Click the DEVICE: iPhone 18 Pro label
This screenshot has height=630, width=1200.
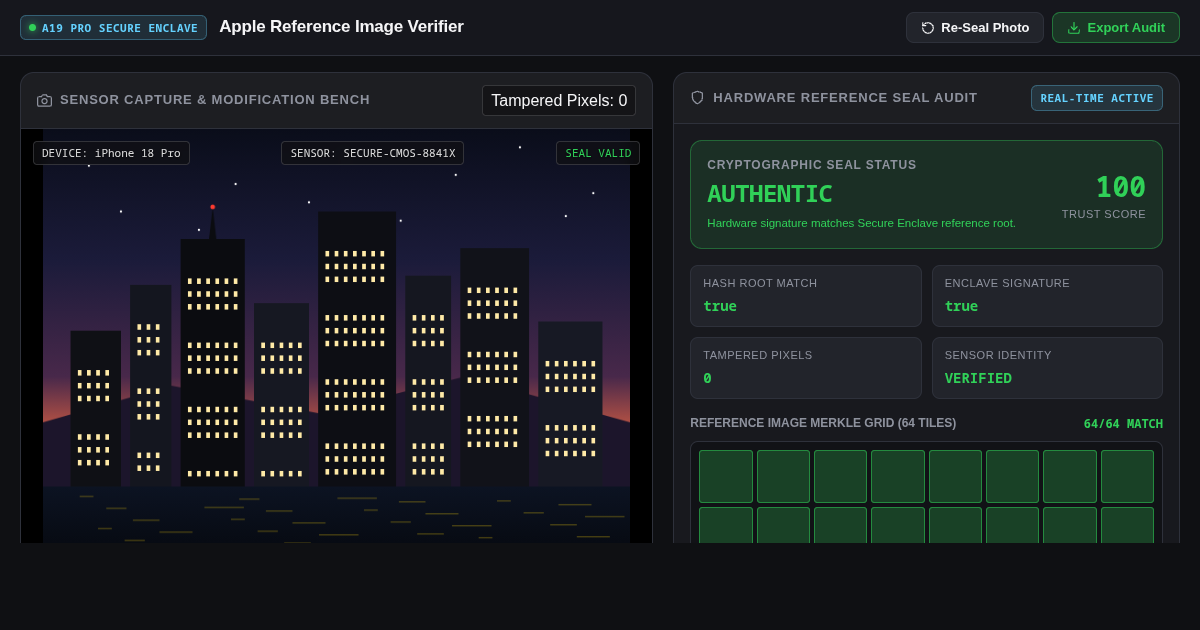[111, 153]
